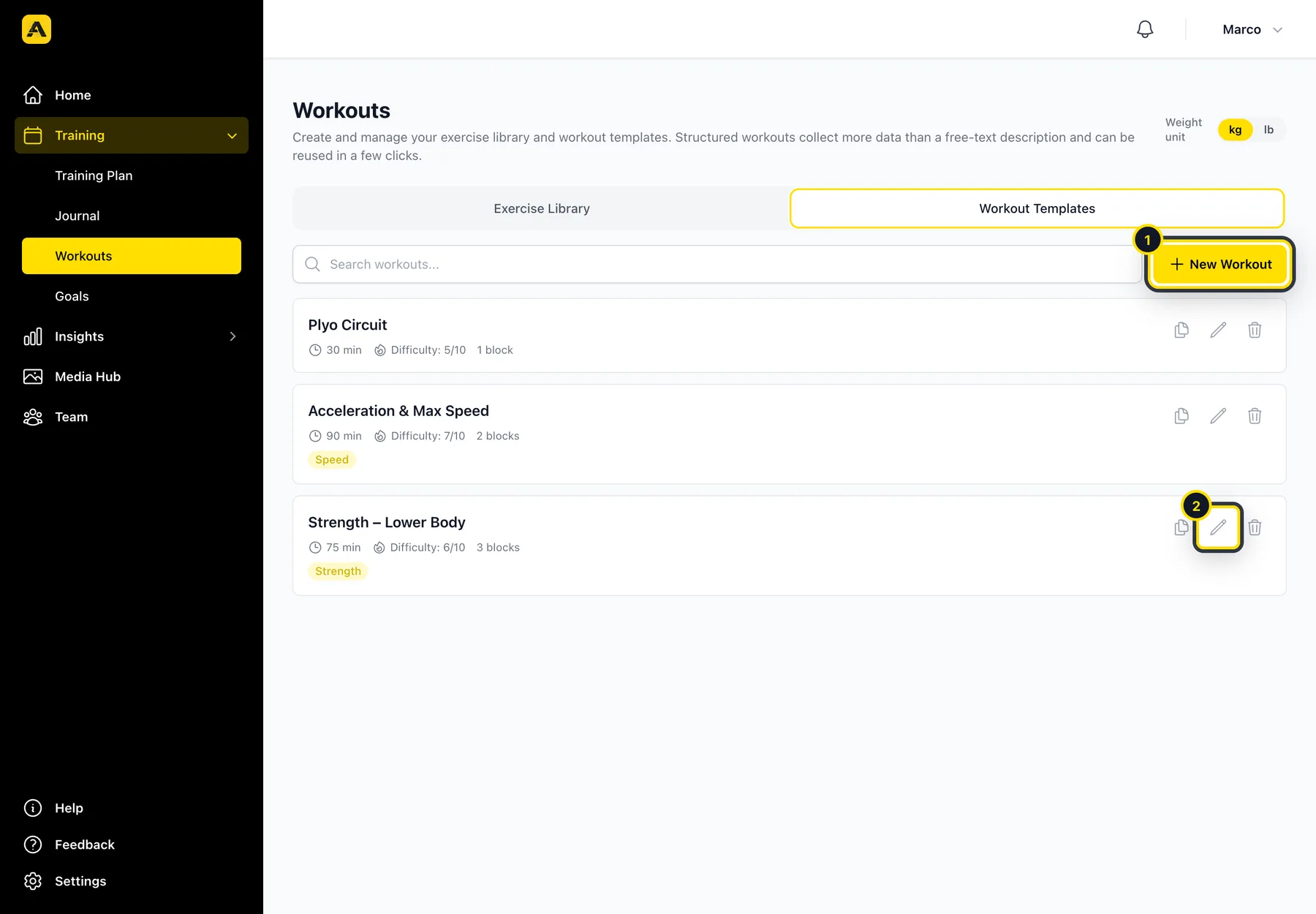1316x914 pixels.
Task: Edit Strength – Lower Body workout
Action: pos(1218,527)
